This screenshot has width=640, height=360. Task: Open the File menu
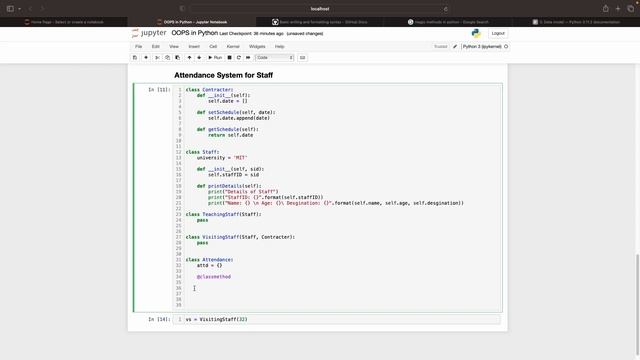point(139,47)
